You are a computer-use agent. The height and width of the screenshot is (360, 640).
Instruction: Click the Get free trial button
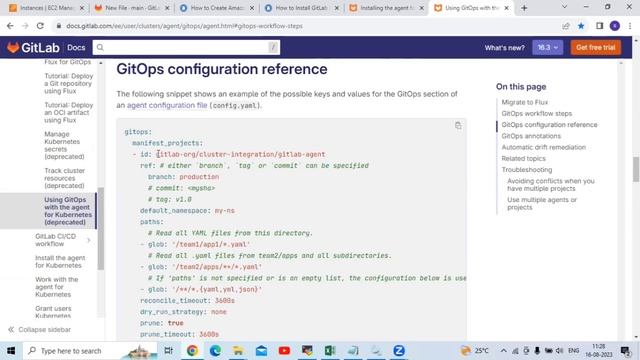596,47
